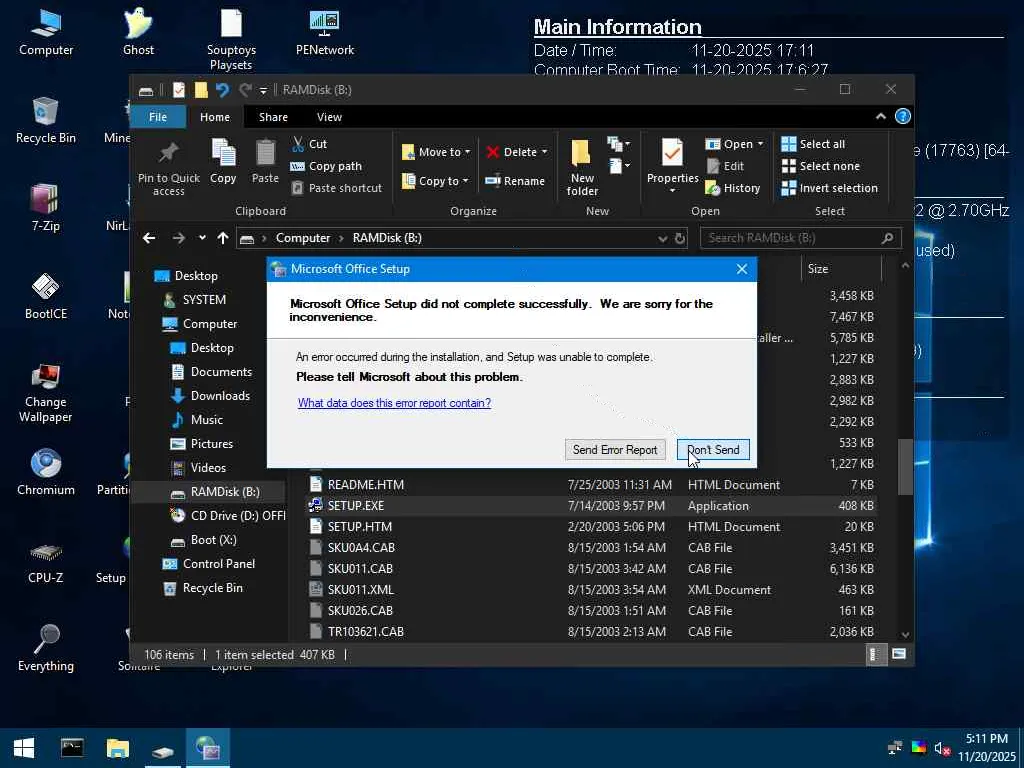Switch to the Share ribbon tab

pyautogui.click(x=273, y=117)
